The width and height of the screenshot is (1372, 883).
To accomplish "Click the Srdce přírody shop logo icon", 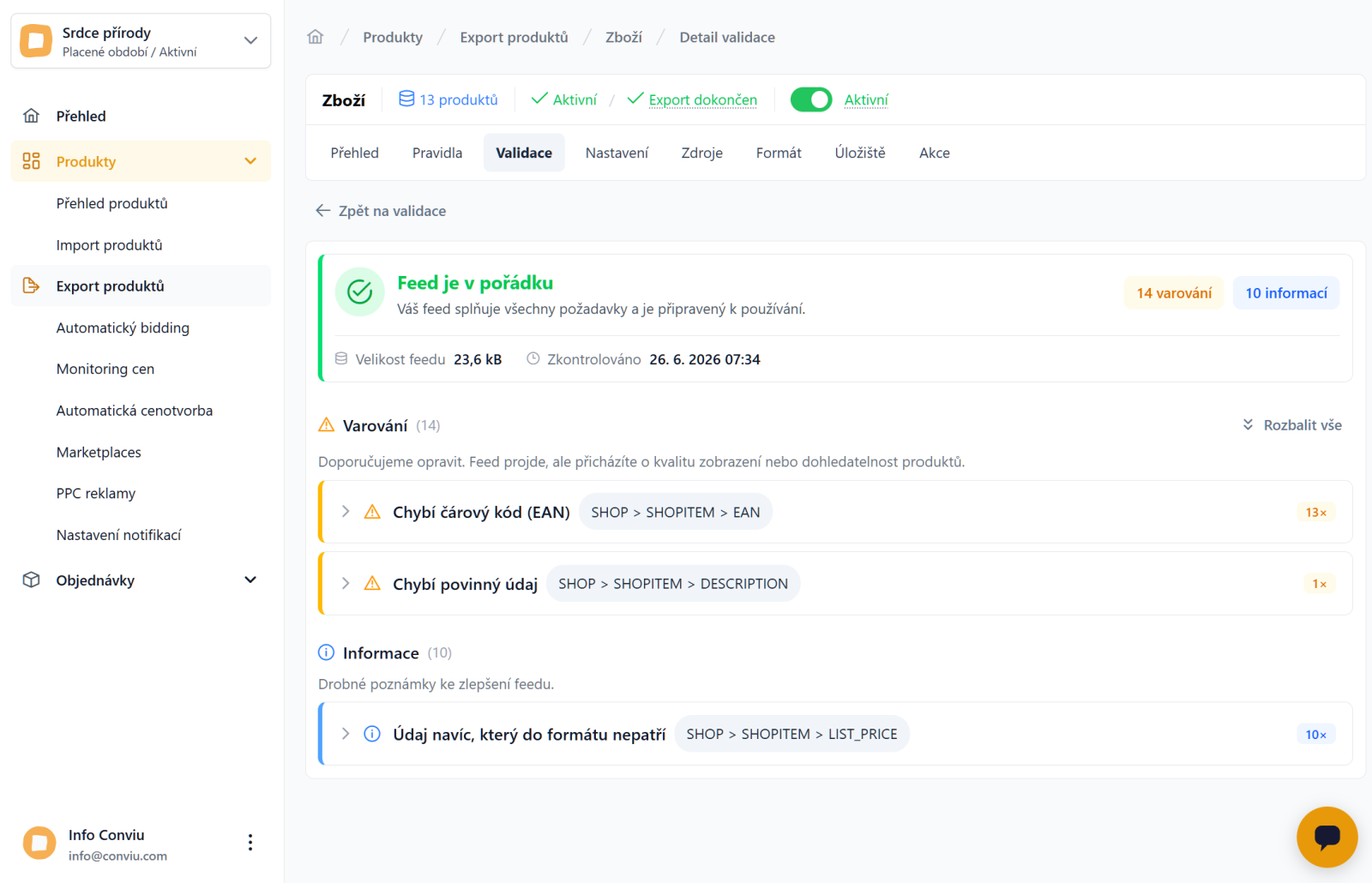I will pyautogui.click(x=36, y=40).
